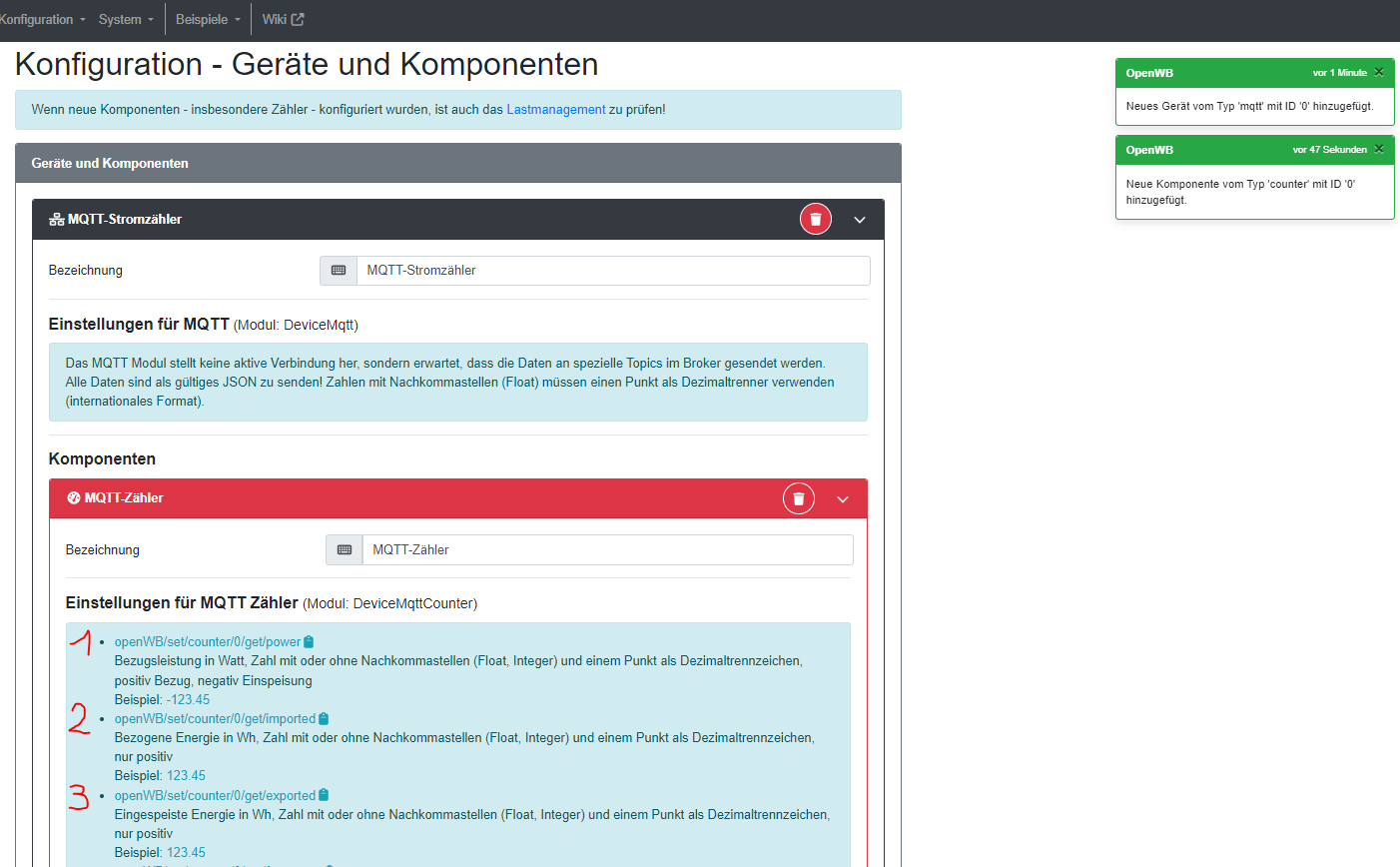
Task: Open the Konfiguration dropdown menu
Action: pyautogui.click(x=43, y=19)
